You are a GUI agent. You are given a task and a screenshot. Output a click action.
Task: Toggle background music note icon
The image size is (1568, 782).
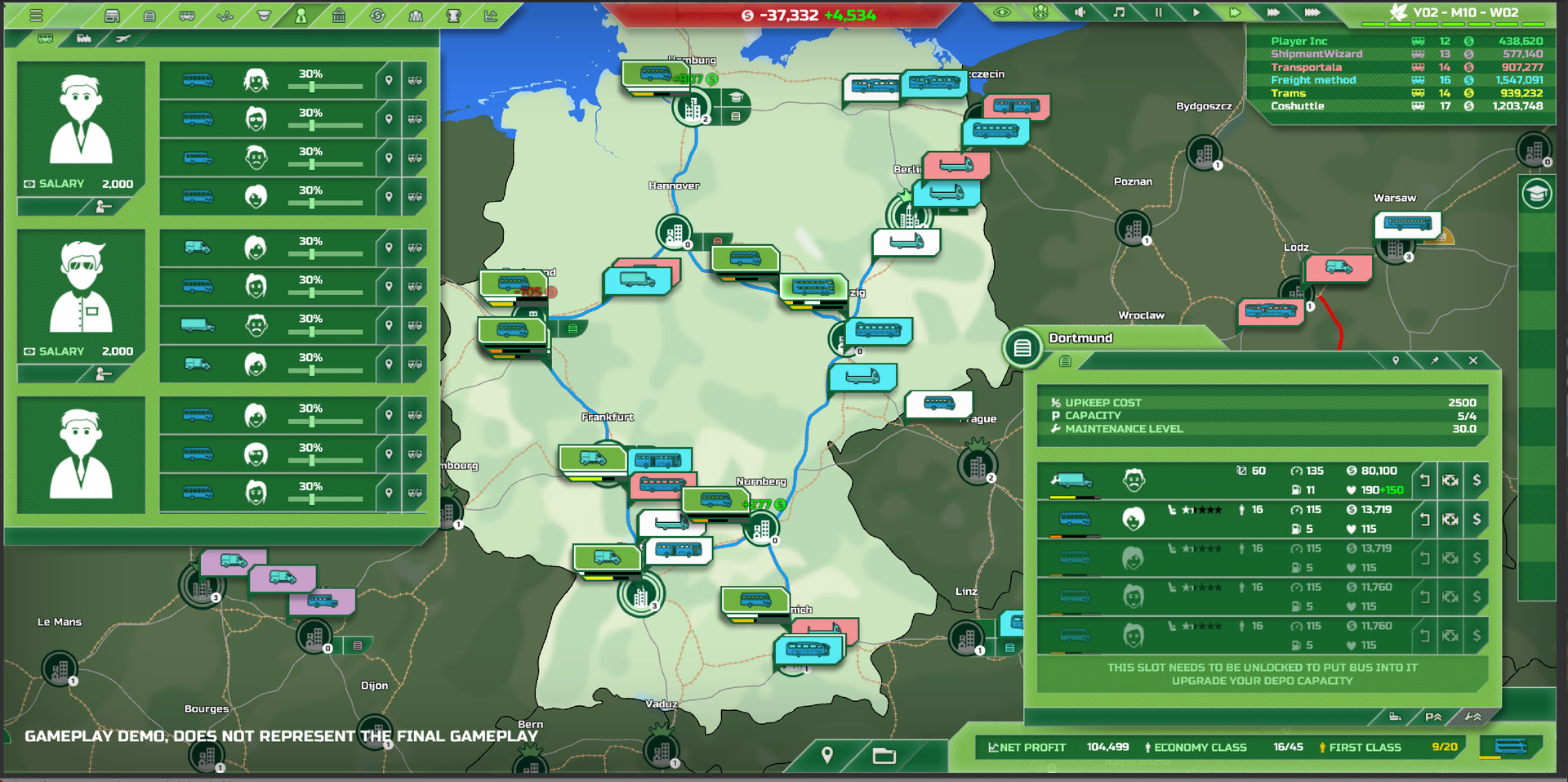click(1119, 12)
